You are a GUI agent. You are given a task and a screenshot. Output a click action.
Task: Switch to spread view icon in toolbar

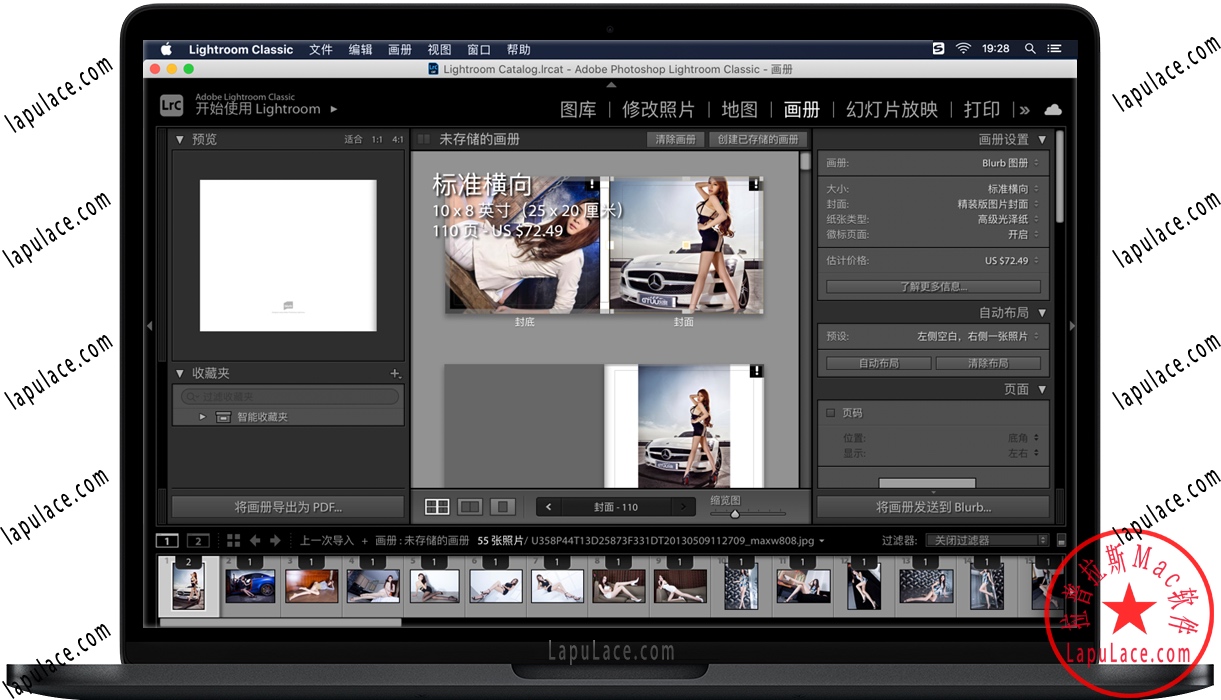(470, 506)
